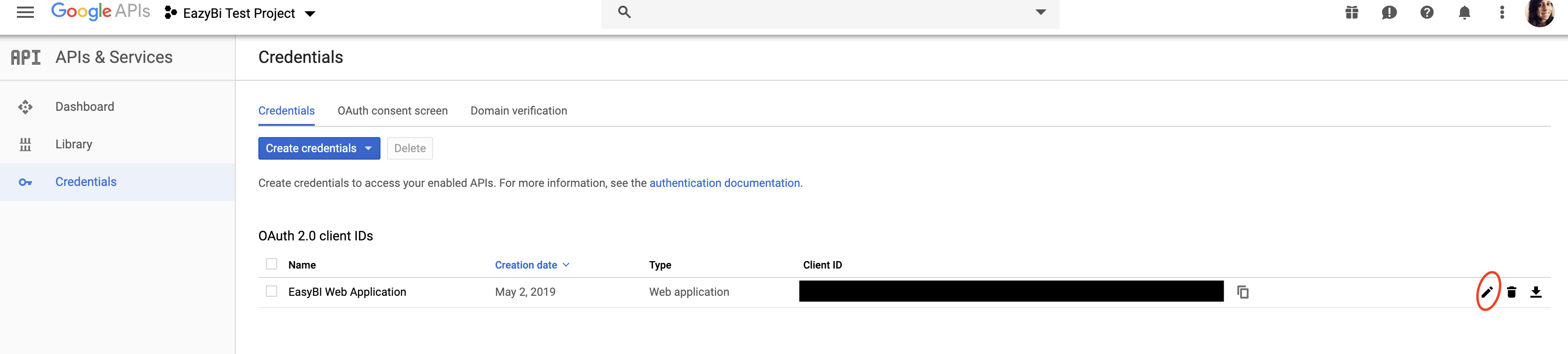Viewport: 1568px width, 354px height.
Task: Open the three-dot more options menu
Action: (1502, 13)
